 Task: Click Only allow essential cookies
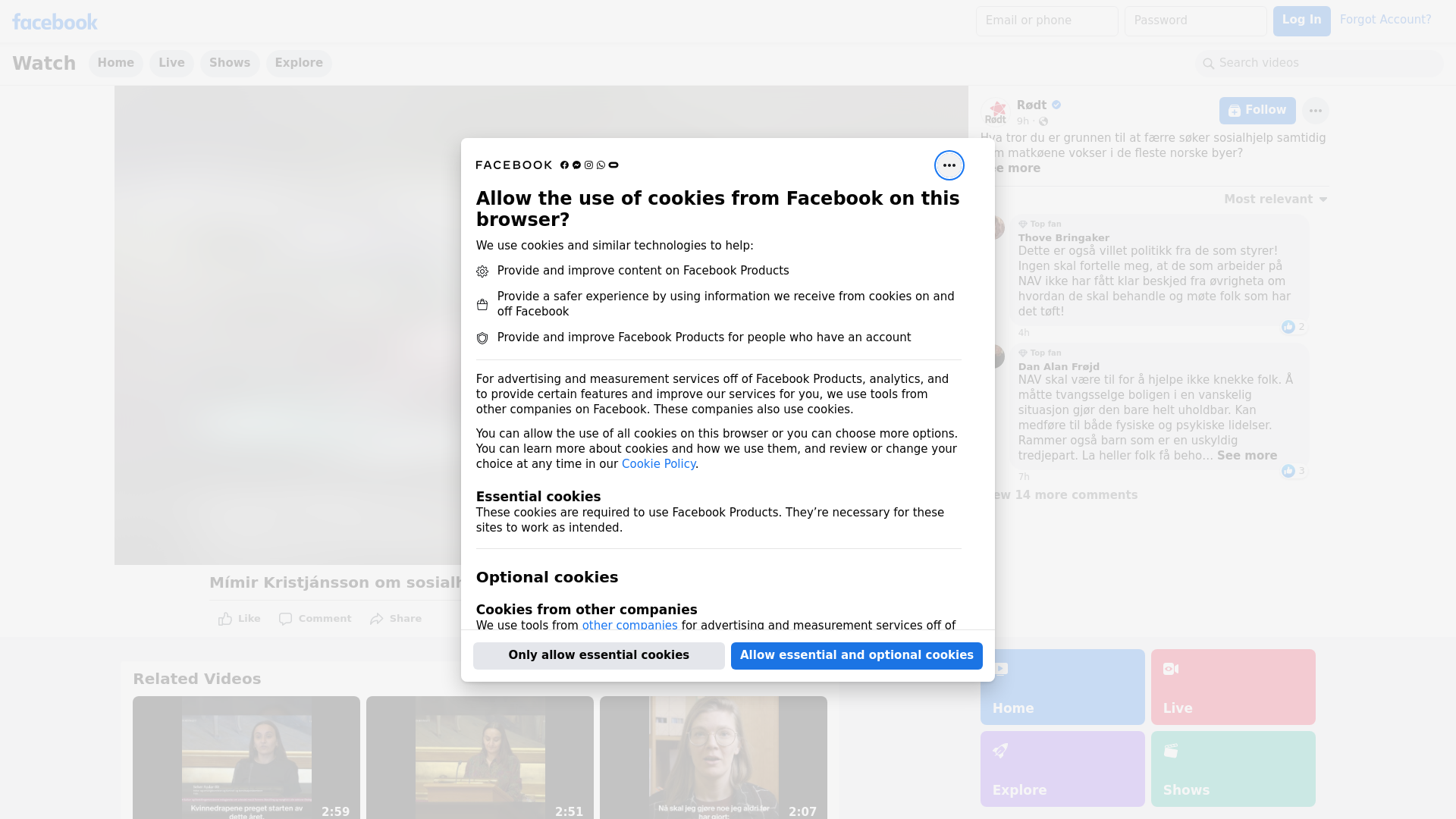click(x=599, y=656)
